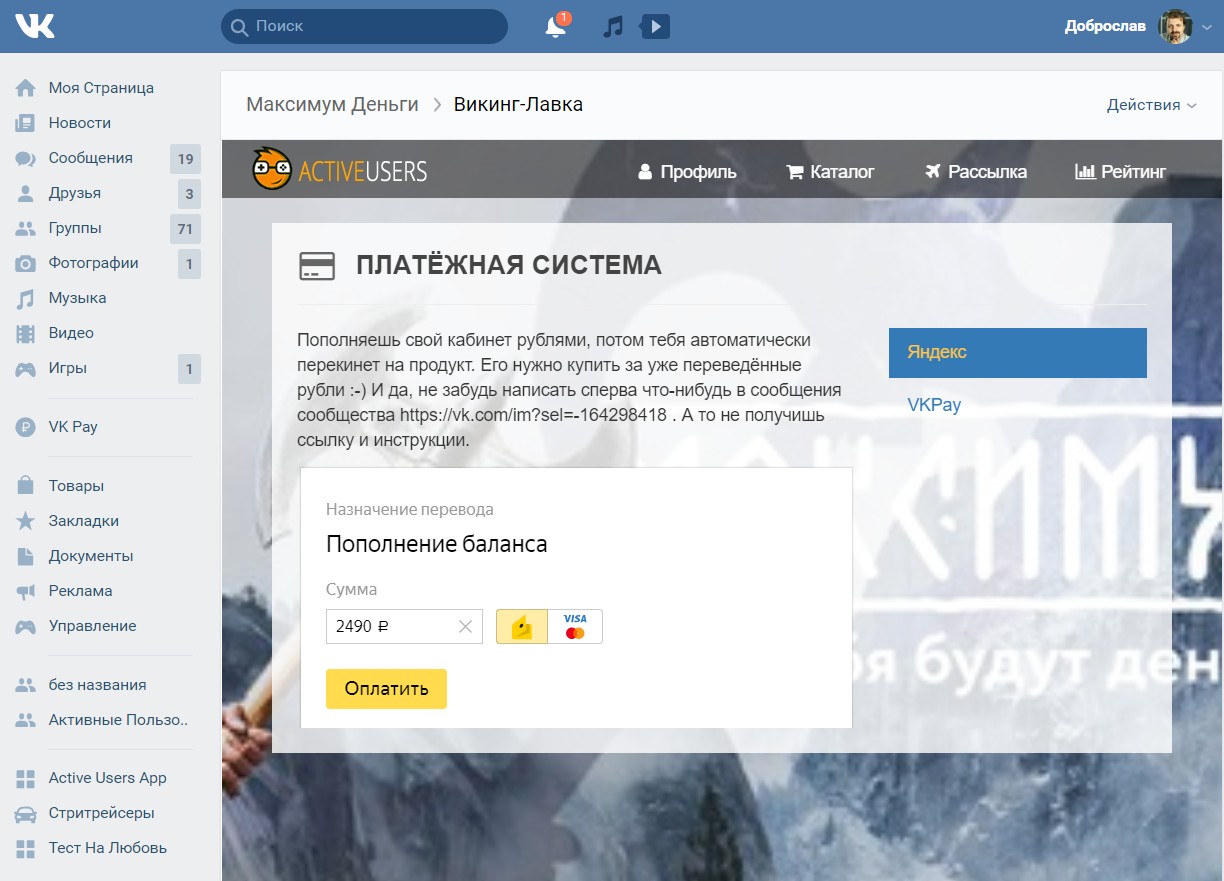Screen dimensions: 1224x881
Task: Expand the account menu arrow next to avatar
Action: pyautogui.click(x=1207, y=28)
